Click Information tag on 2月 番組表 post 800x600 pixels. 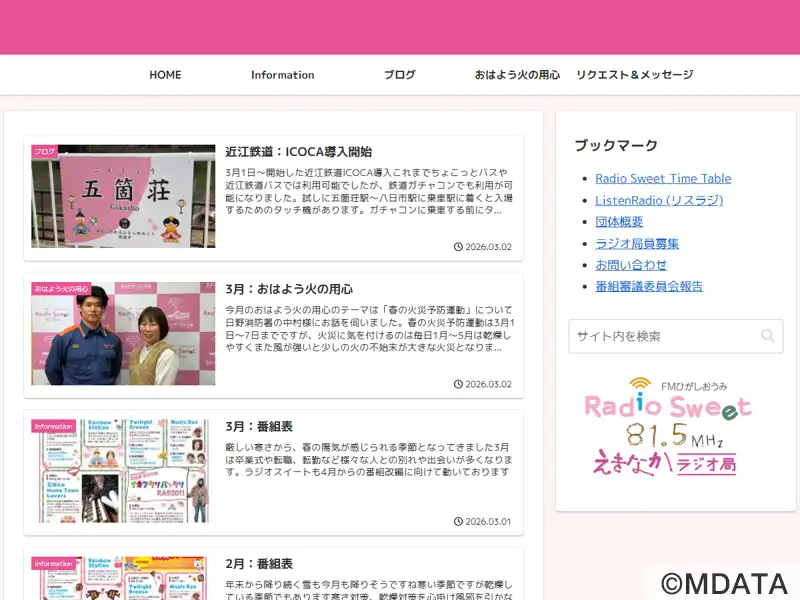54,563
